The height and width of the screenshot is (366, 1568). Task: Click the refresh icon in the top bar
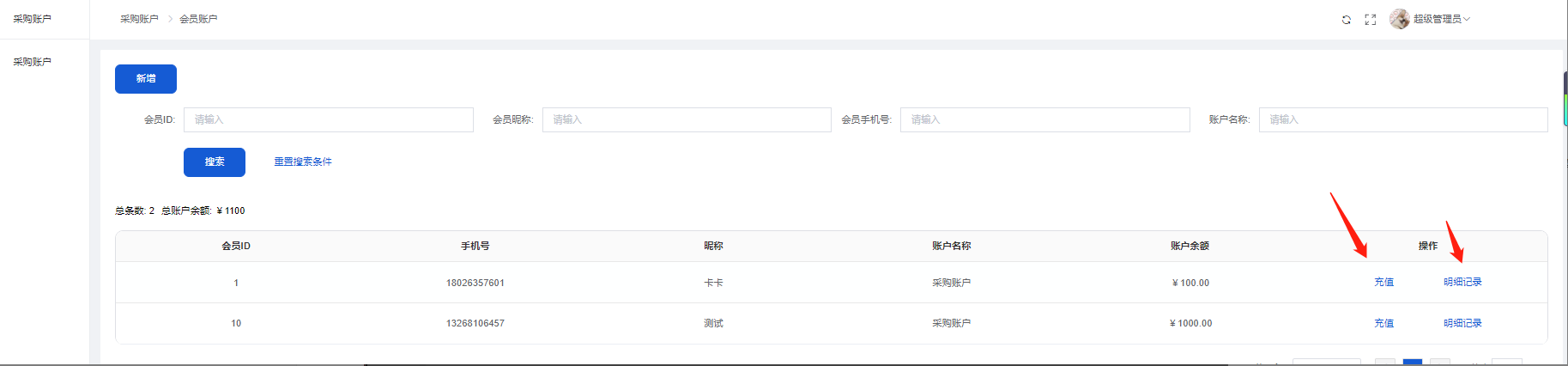click(1346, 20)
